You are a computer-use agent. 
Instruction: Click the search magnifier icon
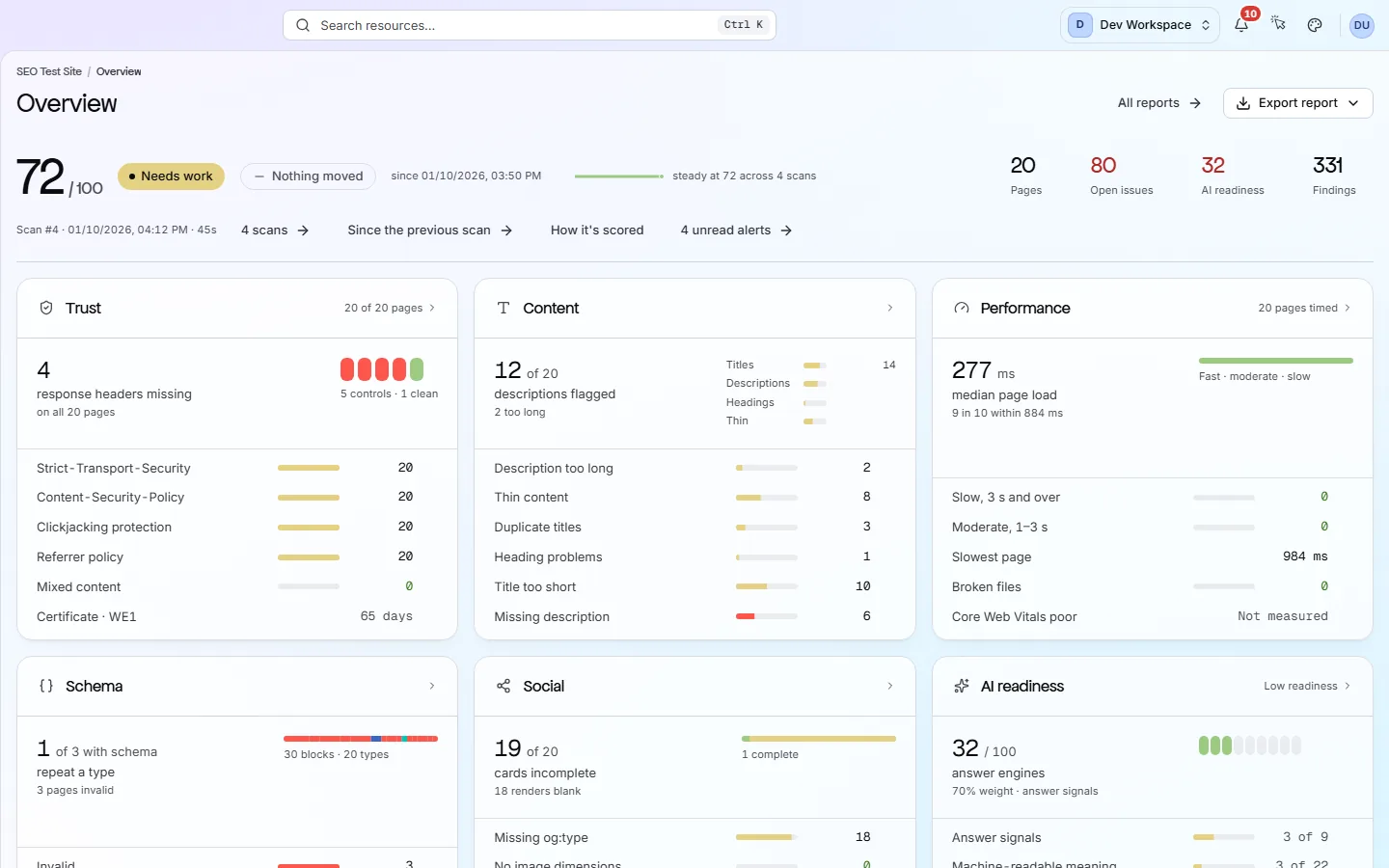tap(303, 25)
